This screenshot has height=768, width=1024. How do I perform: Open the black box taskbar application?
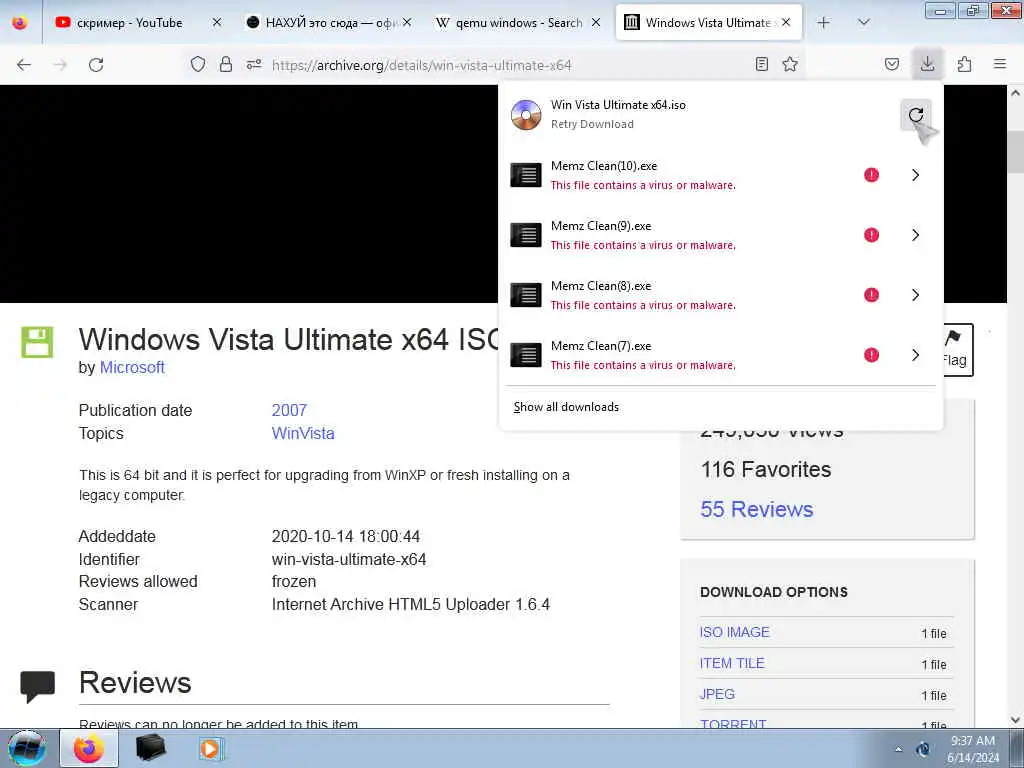(150, 748)
